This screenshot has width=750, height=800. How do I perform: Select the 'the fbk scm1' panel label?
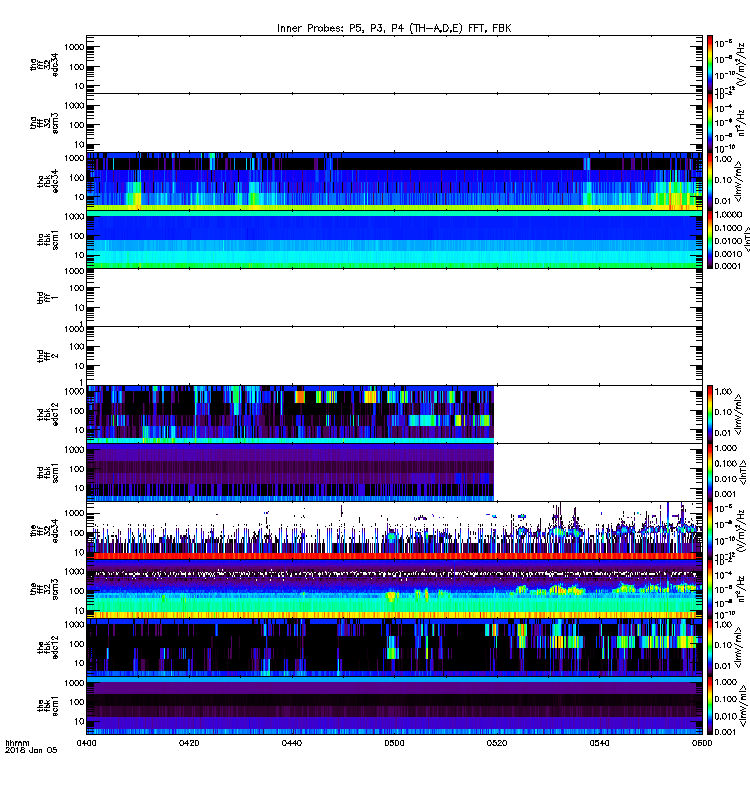[x=48, y=706]
